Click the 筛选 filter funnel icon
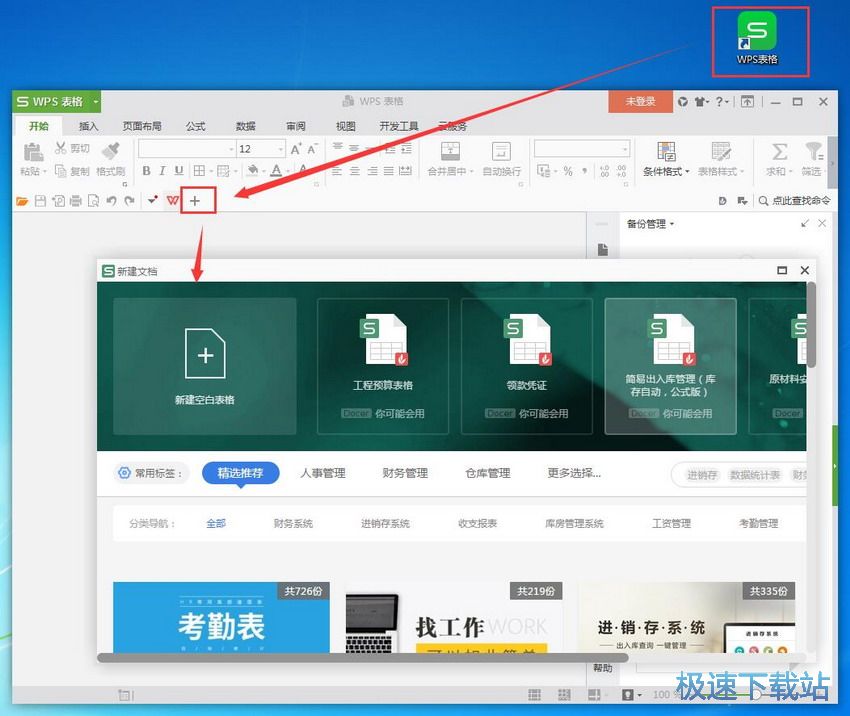Viewport: 850px width, 716px height. (x=813, y=152)
